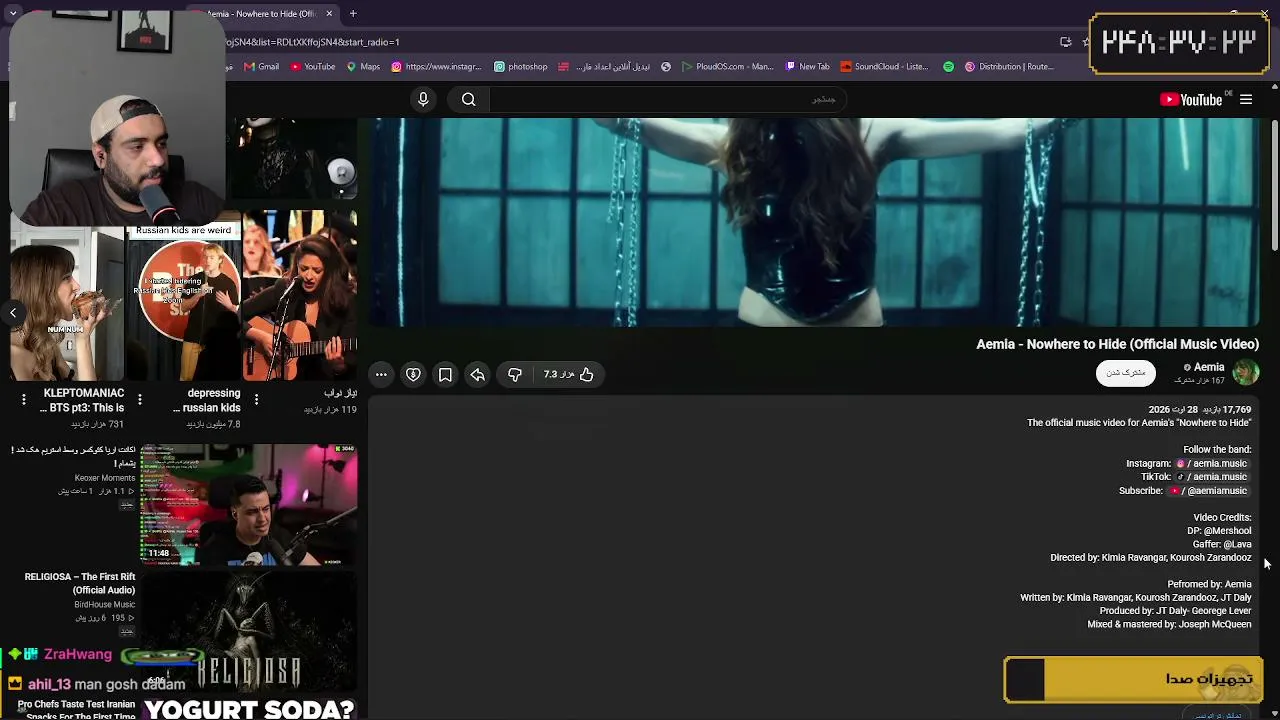
Task: Click the depressing russian kids video title
Action: coord(207,401)
